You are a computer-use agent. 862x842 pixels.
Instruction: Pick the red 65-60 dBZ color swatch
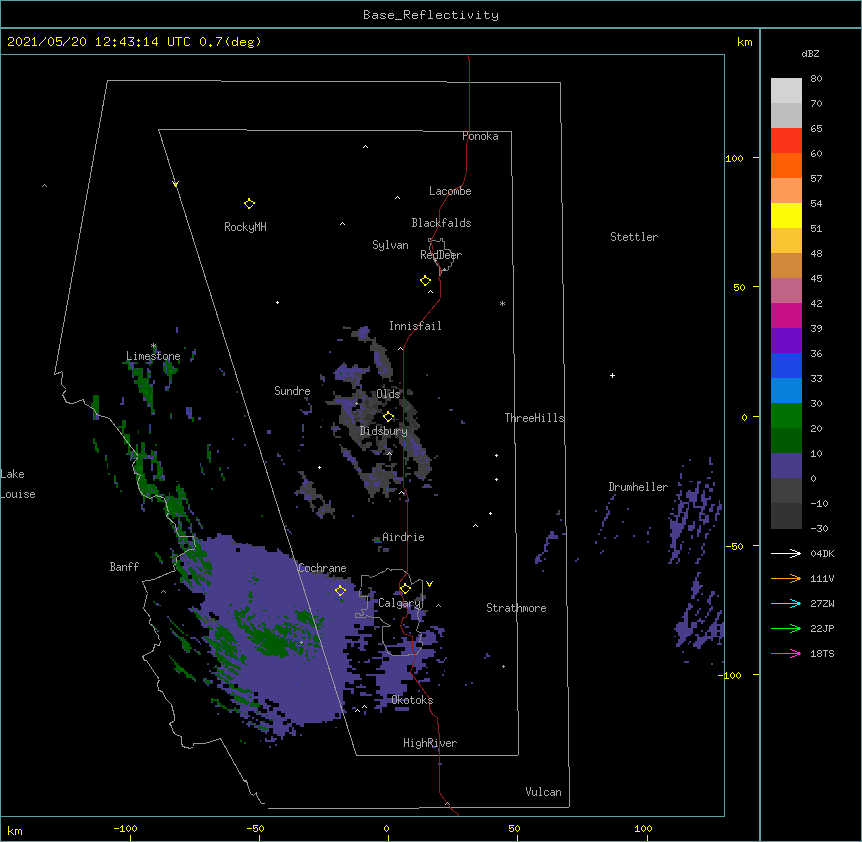(786, 140)
